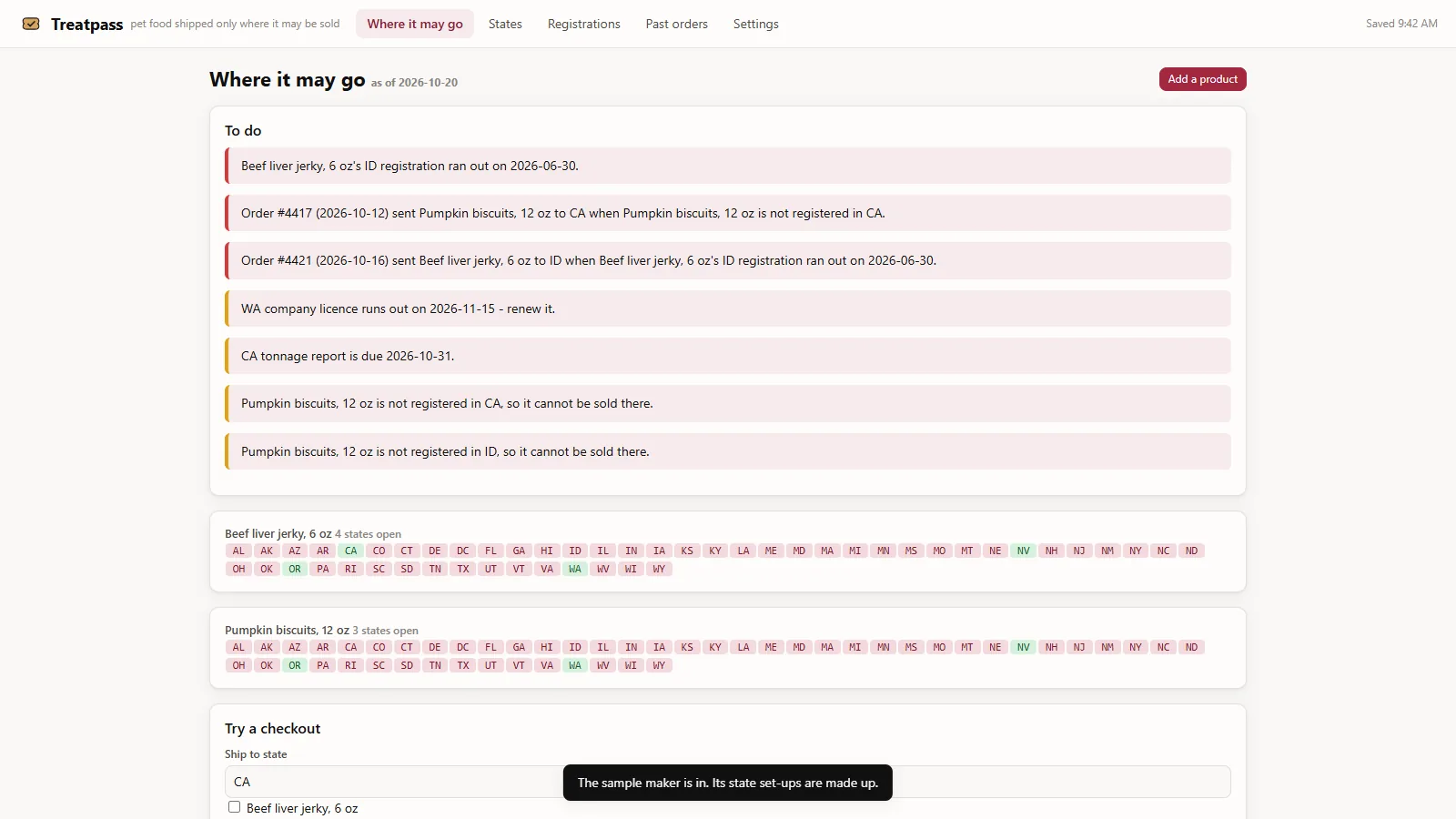
Task: Click the sample maker toast message
Action: [x=728, y=783]
